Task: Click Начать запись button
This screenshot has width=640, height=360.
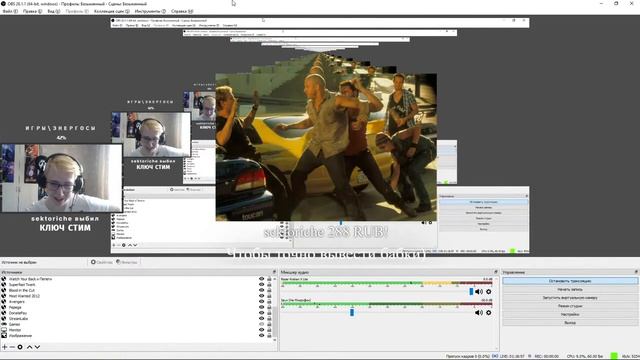Action: [x=570, y=289]
